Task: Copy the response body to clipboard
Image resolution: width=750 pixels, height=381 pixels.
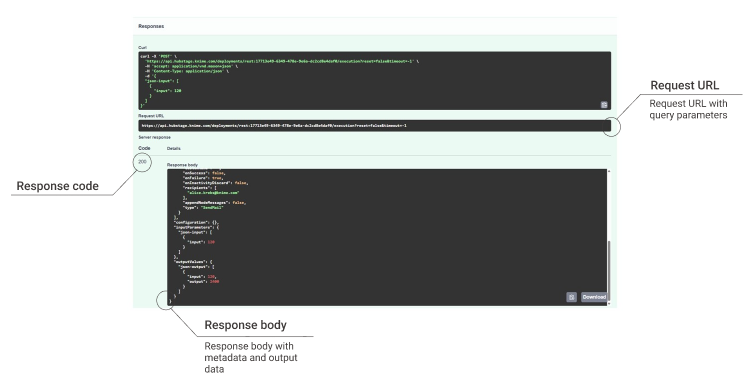Action: point(571,297)
